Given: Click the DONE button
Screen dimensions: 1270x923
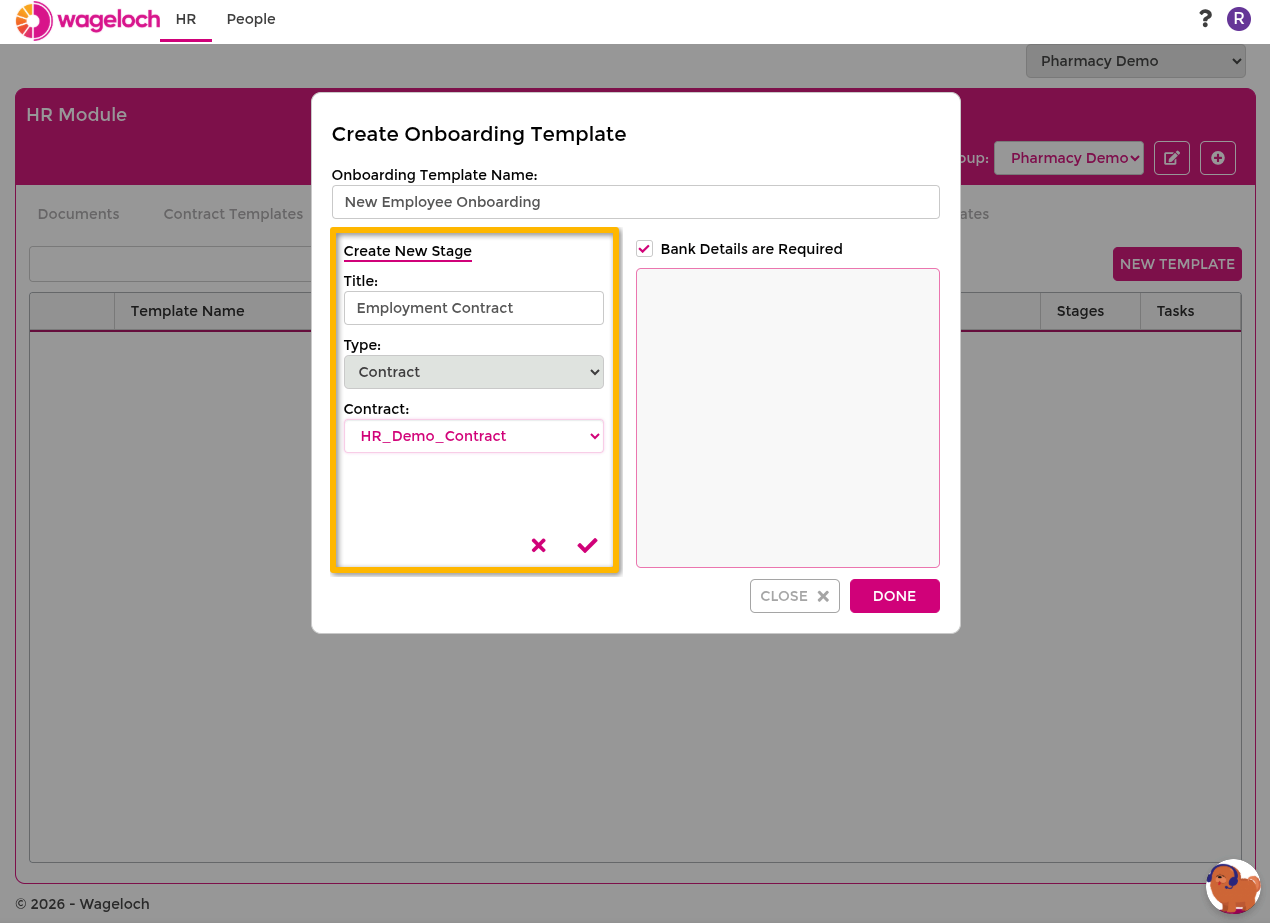Looking at the screenshot, I should tap(895, 596).
